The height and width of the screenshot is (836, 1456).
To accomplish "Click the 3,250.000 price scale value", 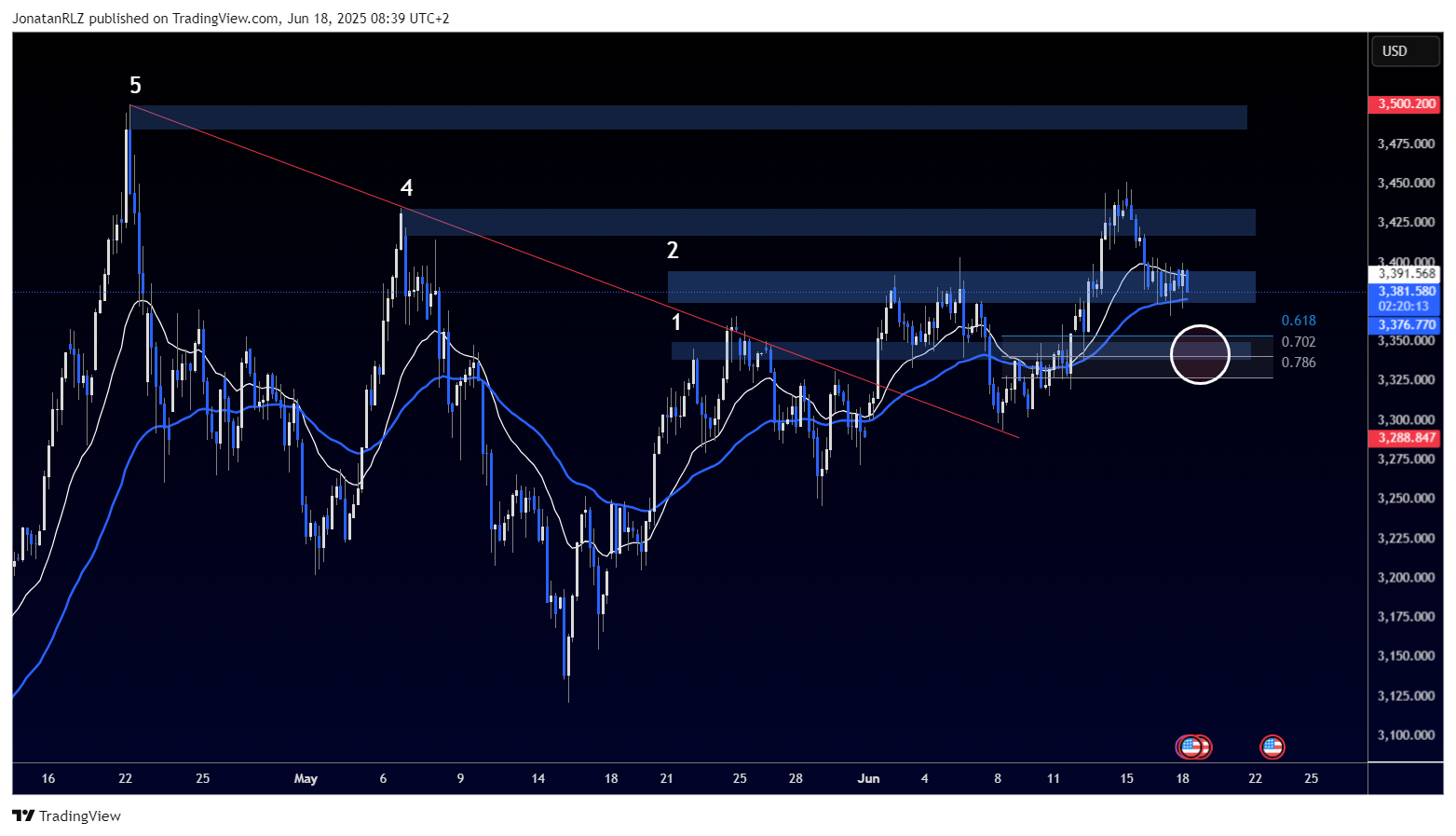I will tap(1406, 498).
